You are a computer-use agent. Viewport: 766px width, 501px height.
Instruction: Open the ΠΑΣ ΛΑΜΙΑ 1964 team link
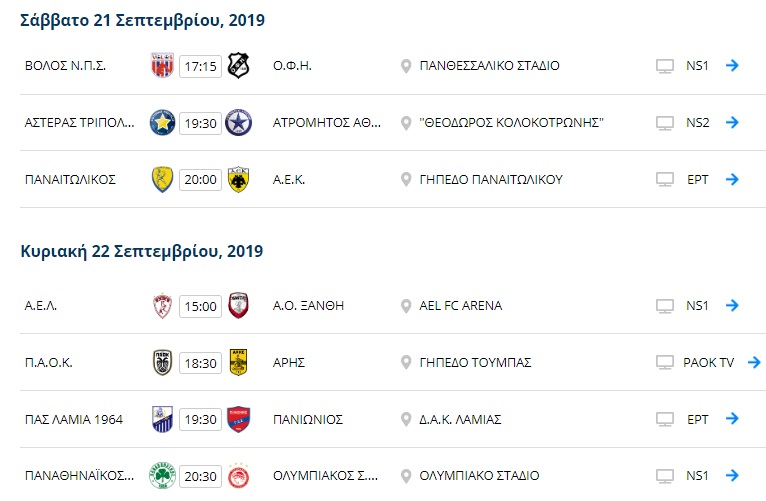74,419
